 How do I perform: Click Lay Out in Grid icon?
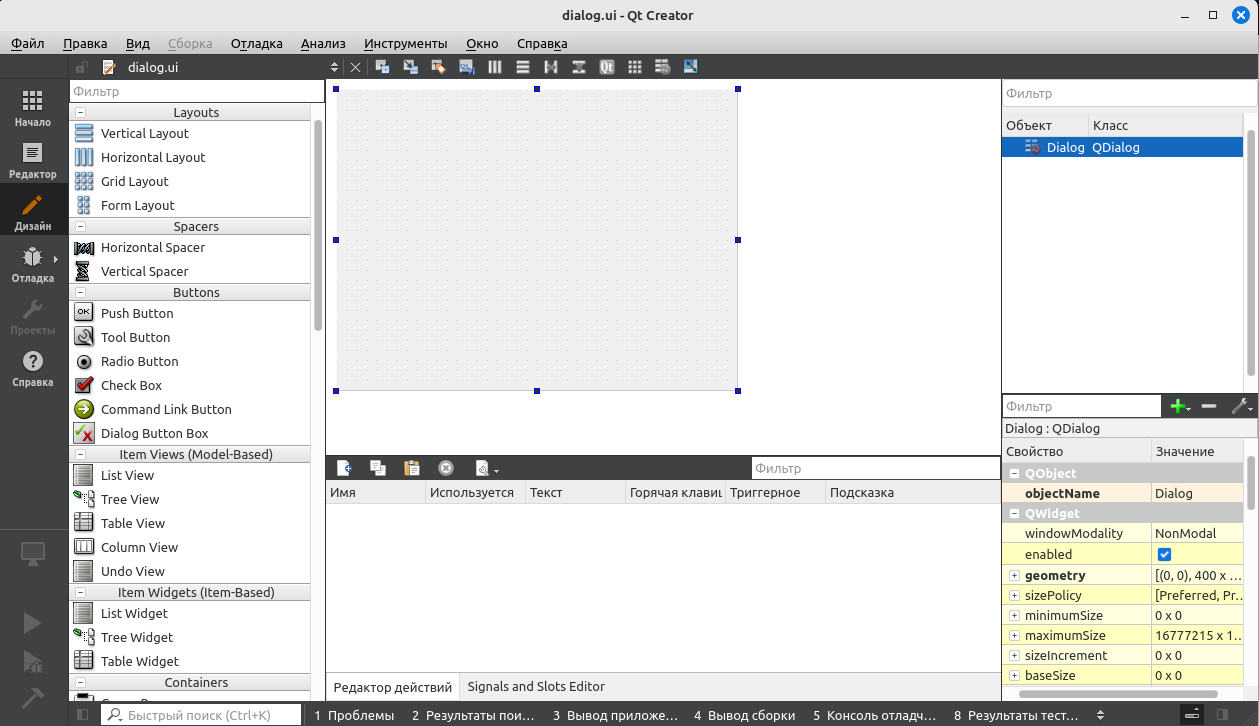tap(634, 67)
